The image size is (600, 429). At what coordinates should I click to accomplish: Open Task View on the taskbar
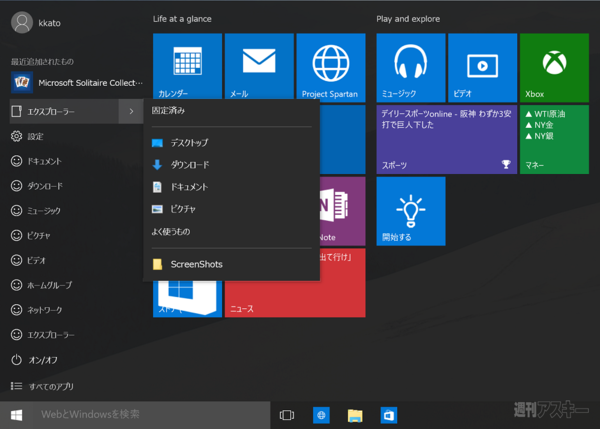287,415
